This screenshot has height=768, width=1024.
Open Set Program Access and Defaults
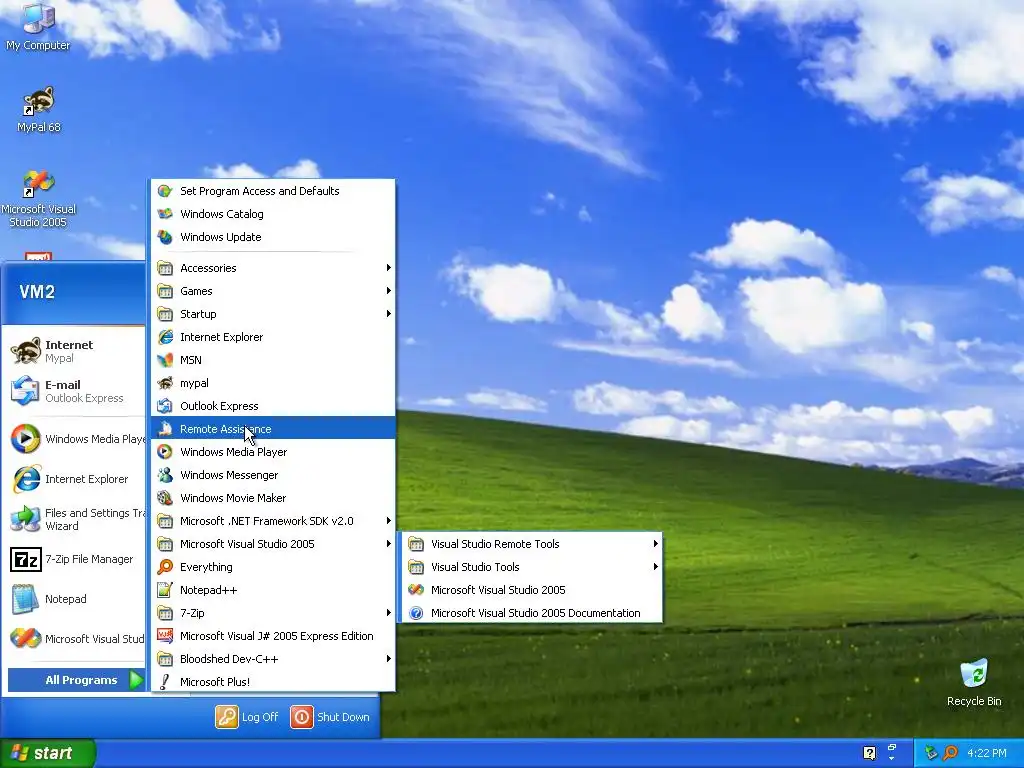click(273, 191)
